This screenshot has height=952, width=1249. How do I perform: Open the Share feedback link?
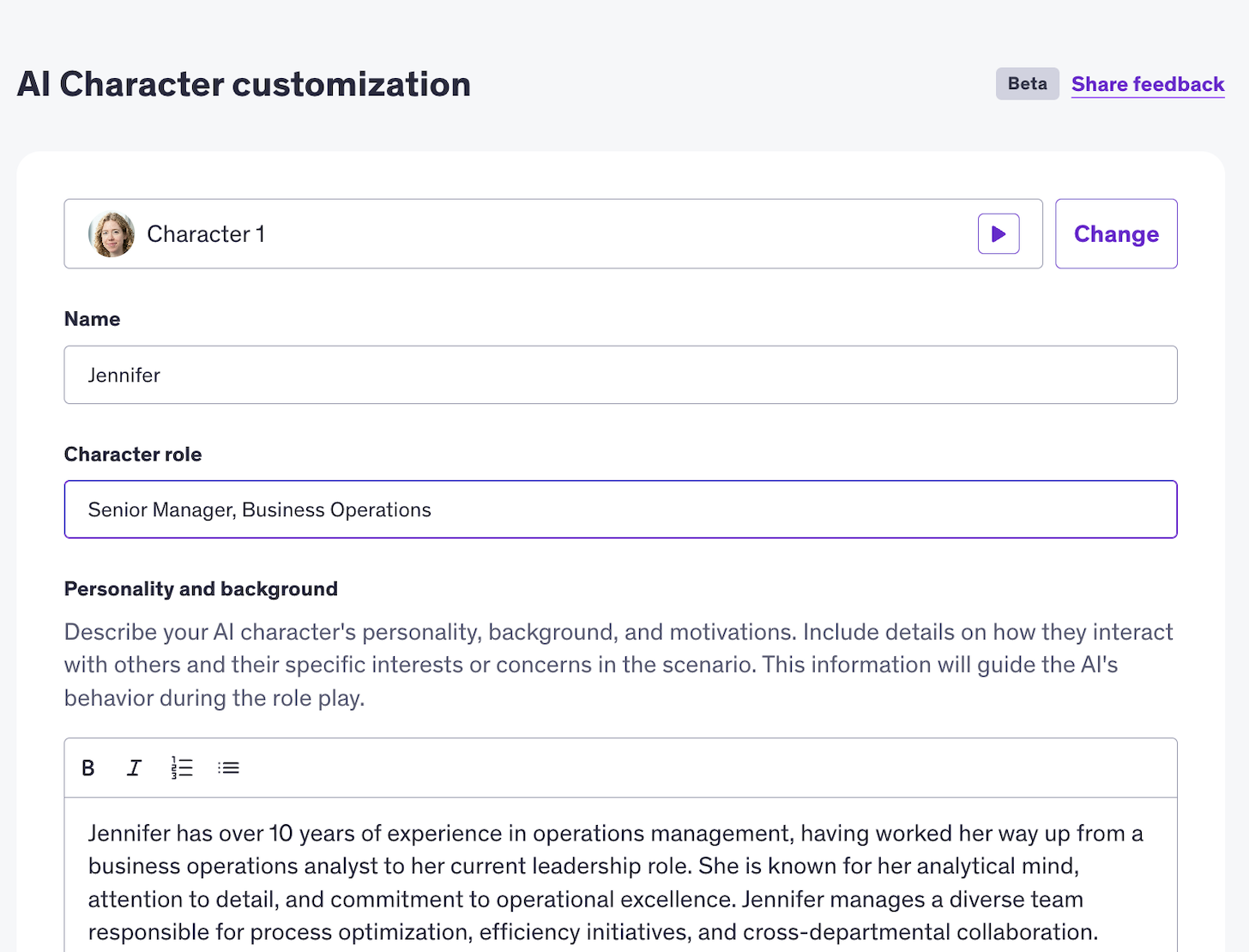1147,84
